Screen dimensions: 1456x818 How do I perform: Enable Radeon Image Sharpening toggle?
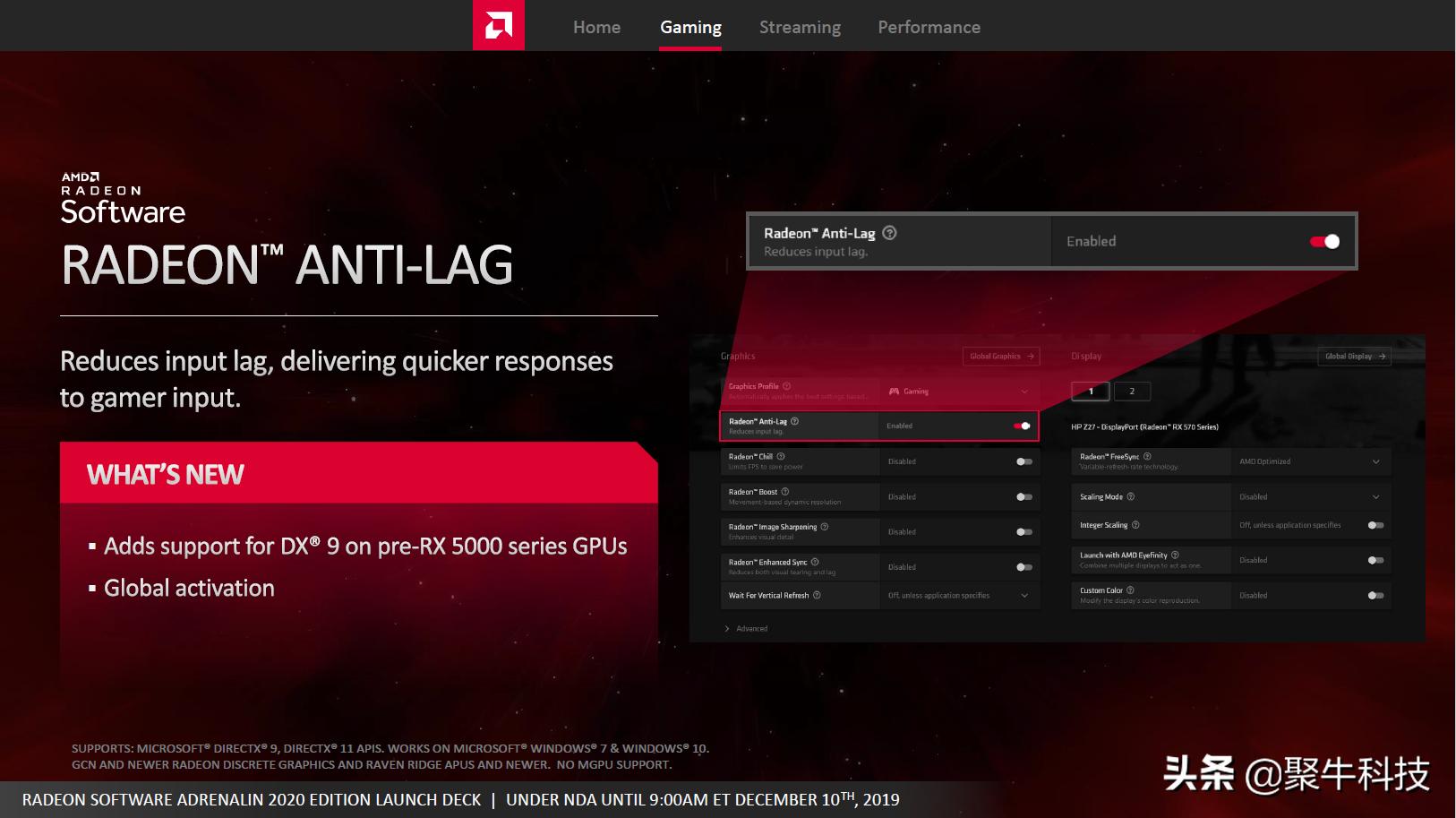point(1024,531)
